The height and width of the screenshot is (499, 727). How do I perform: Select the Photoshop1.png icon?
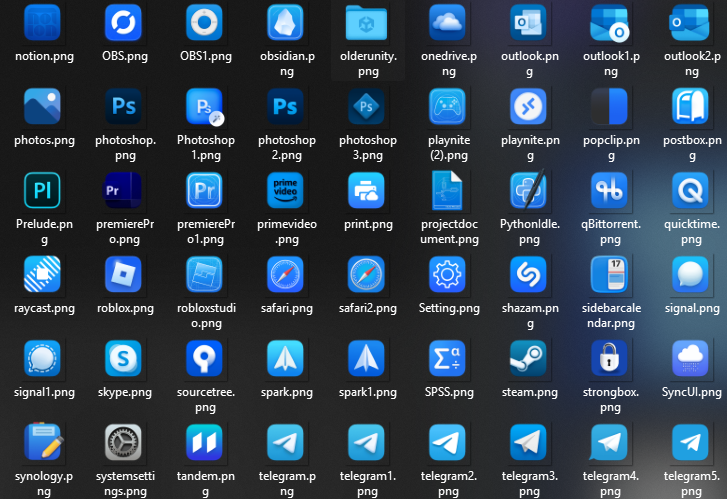(x=204, y=106)
